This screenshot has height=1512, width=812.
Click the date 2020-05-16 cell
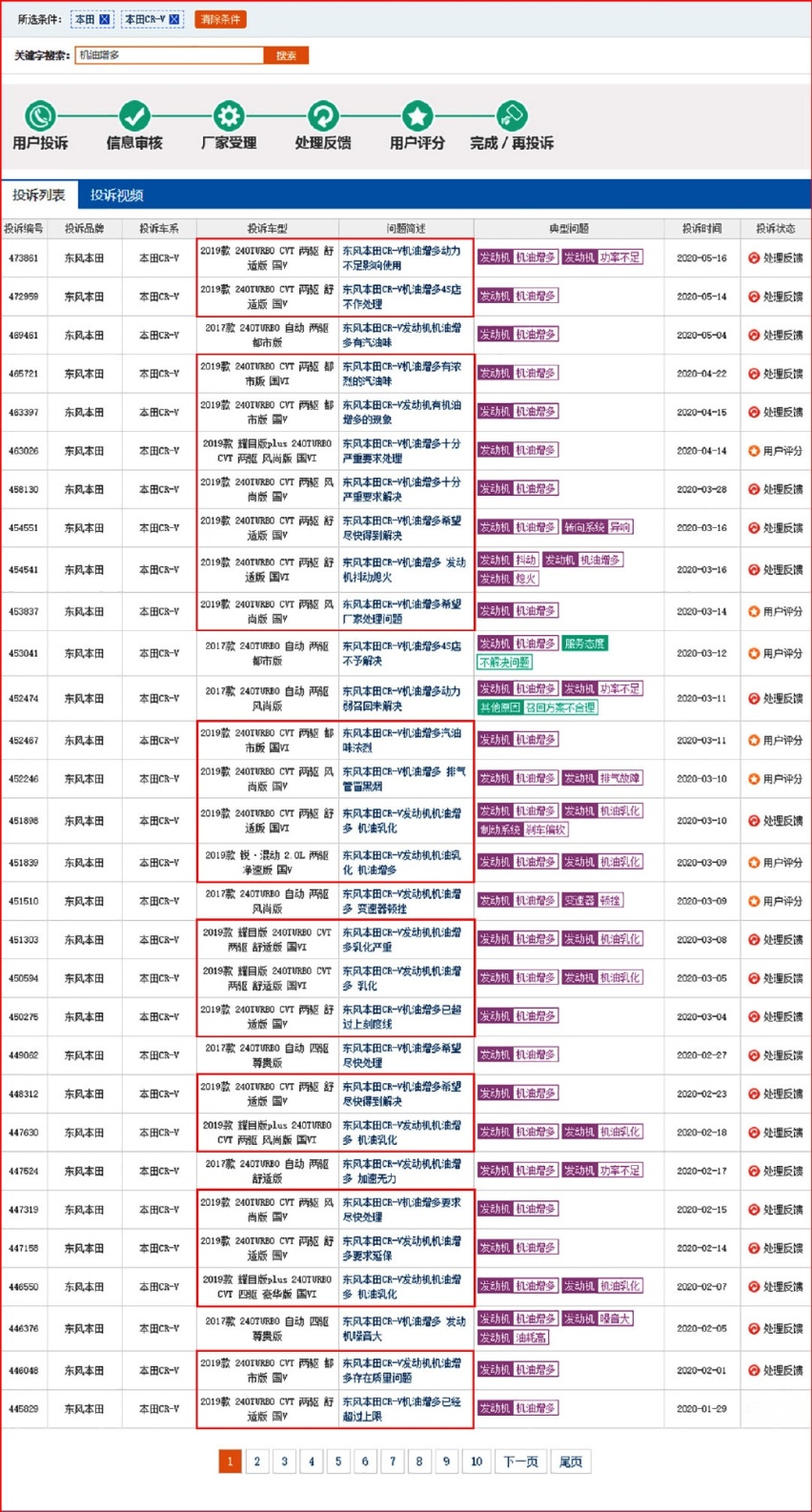click(x=701, y=258)
